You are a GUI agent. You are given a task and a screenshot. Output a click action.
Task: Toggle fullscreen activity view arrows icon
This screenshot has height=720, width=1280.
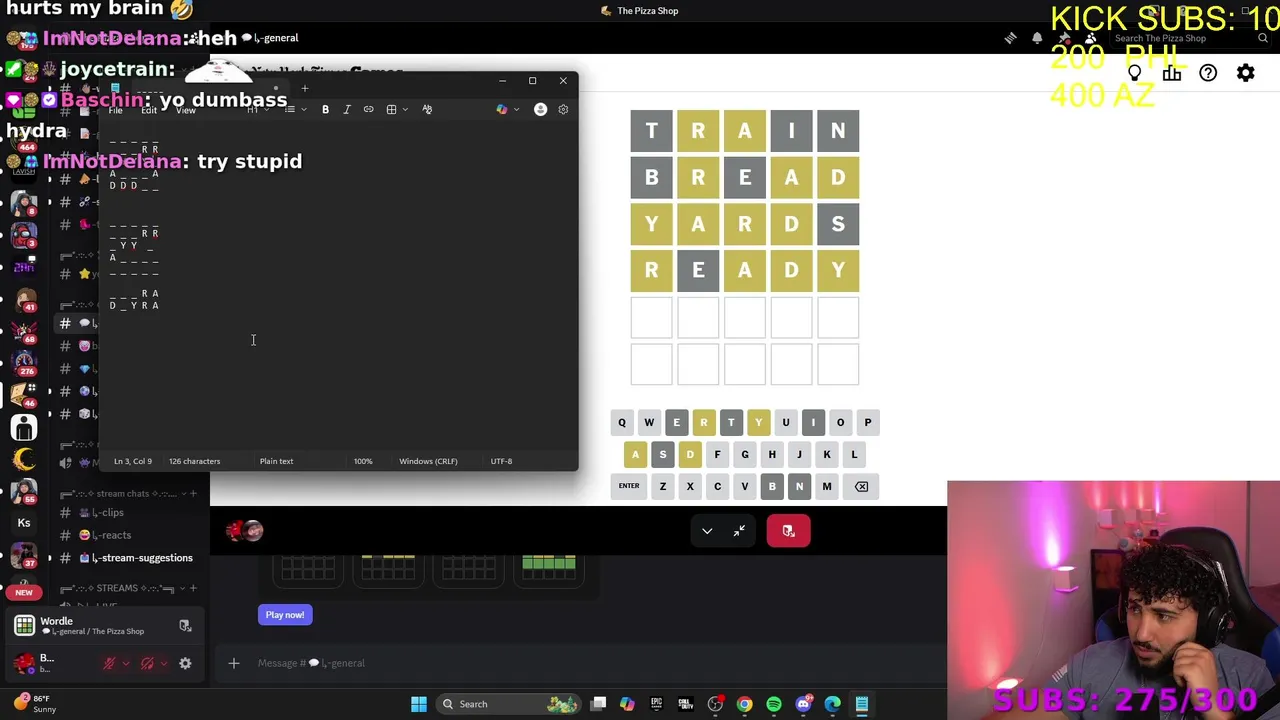coord(739,531)
